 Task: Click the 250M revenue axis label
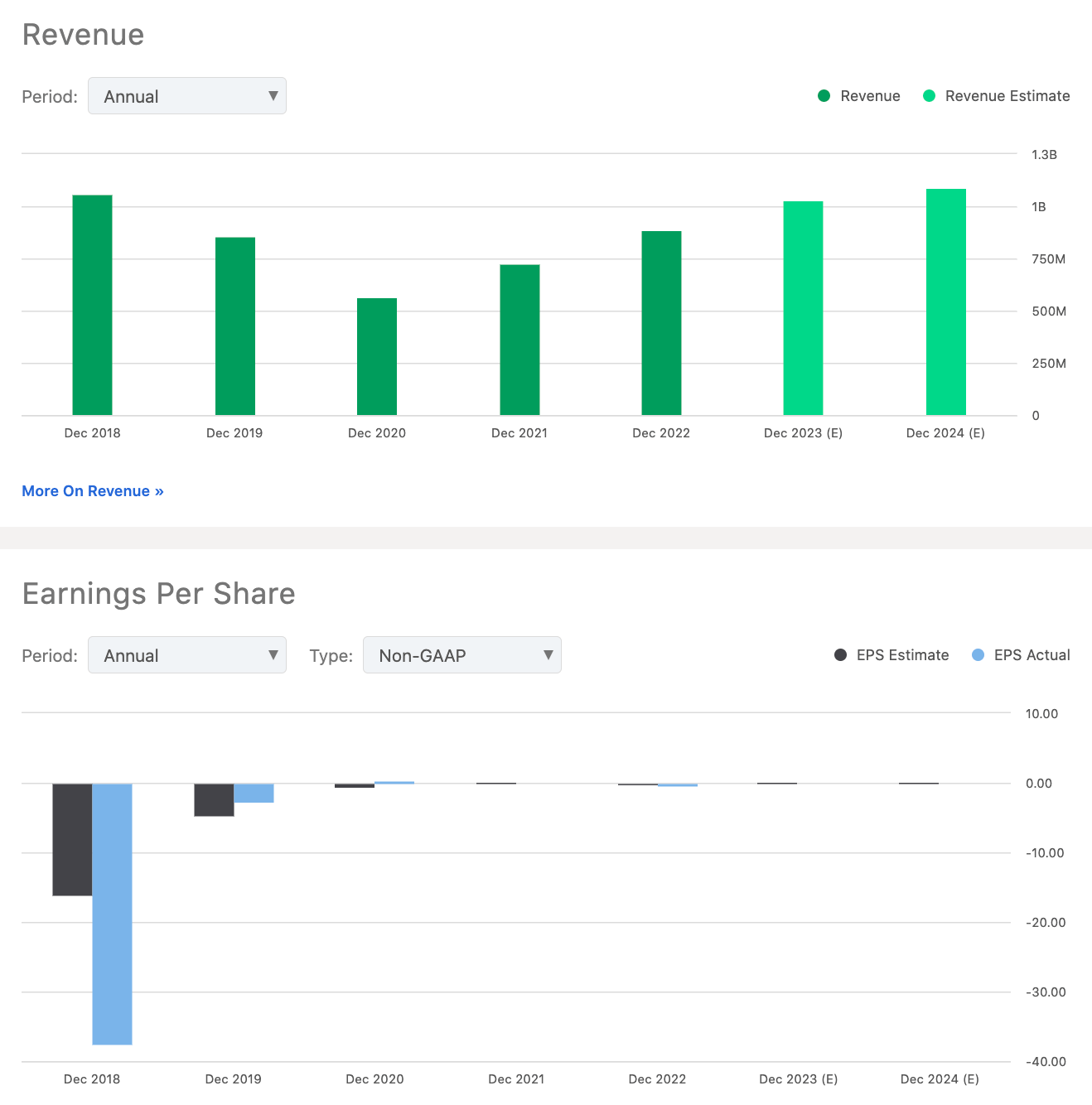click(x=1049, y=364)
